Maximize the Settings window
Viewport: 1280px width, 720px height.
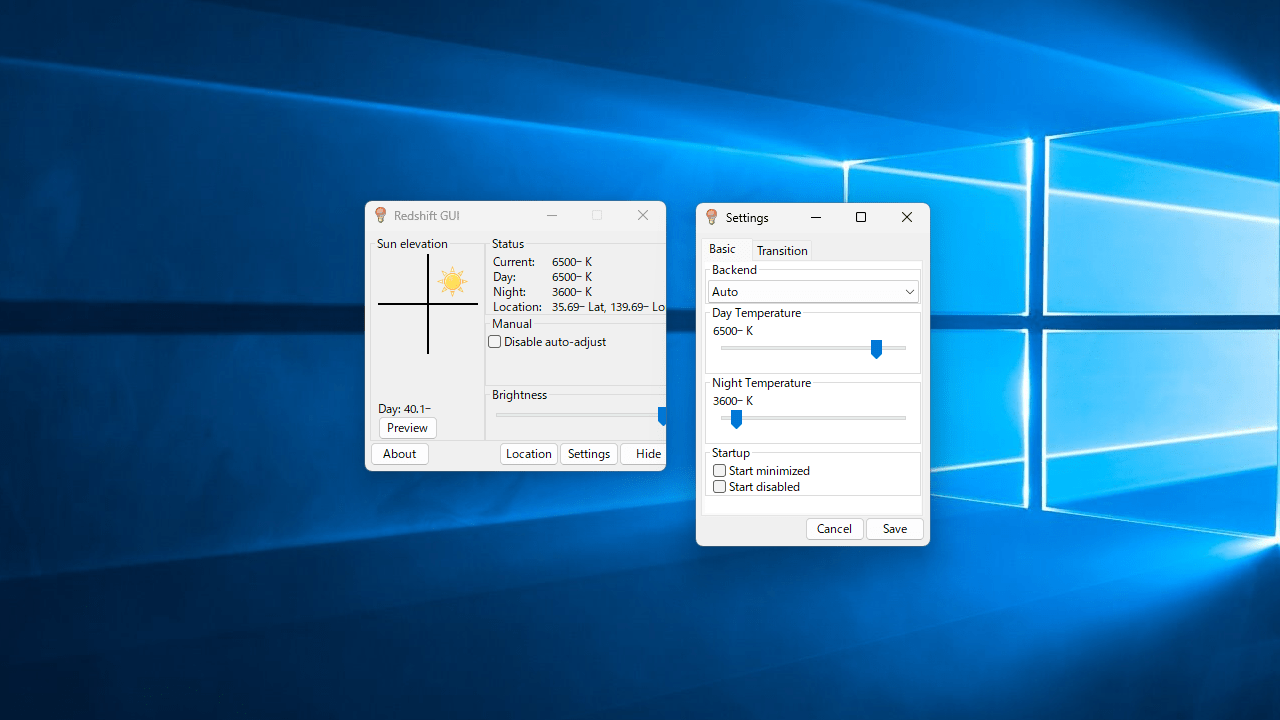[x=861, y=217]
